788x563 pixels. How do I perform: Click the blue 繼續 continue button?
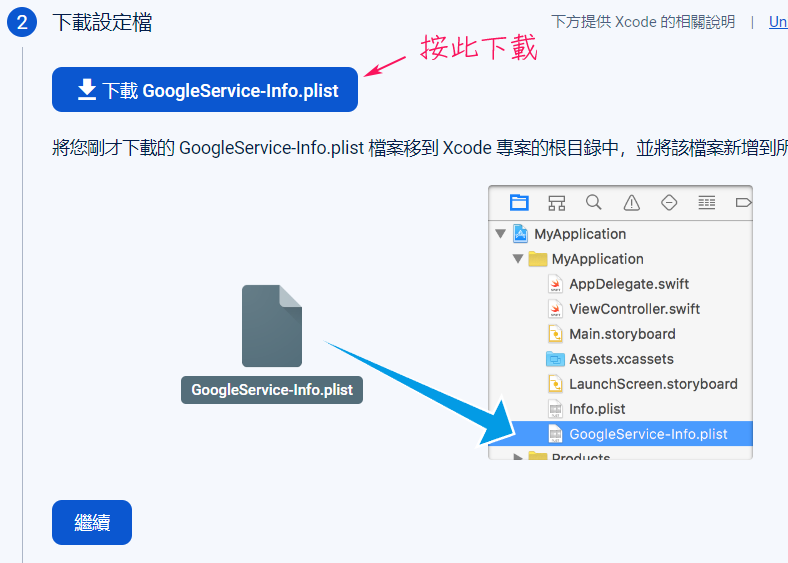pyautogui.click(x=92, y=522)
